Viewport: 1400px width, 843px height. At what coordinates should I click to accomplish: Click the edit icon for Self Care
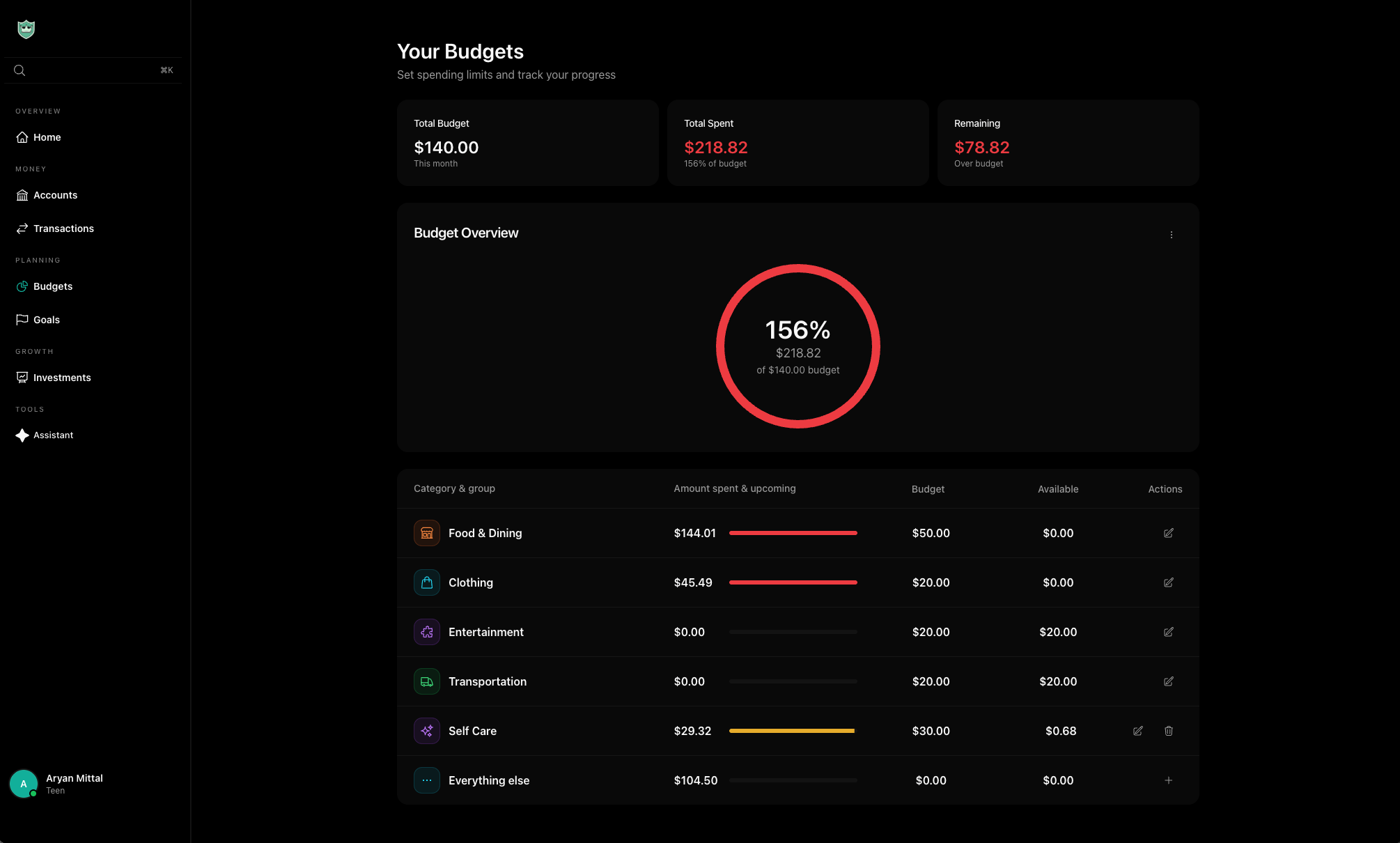[x=1137, y=731]
